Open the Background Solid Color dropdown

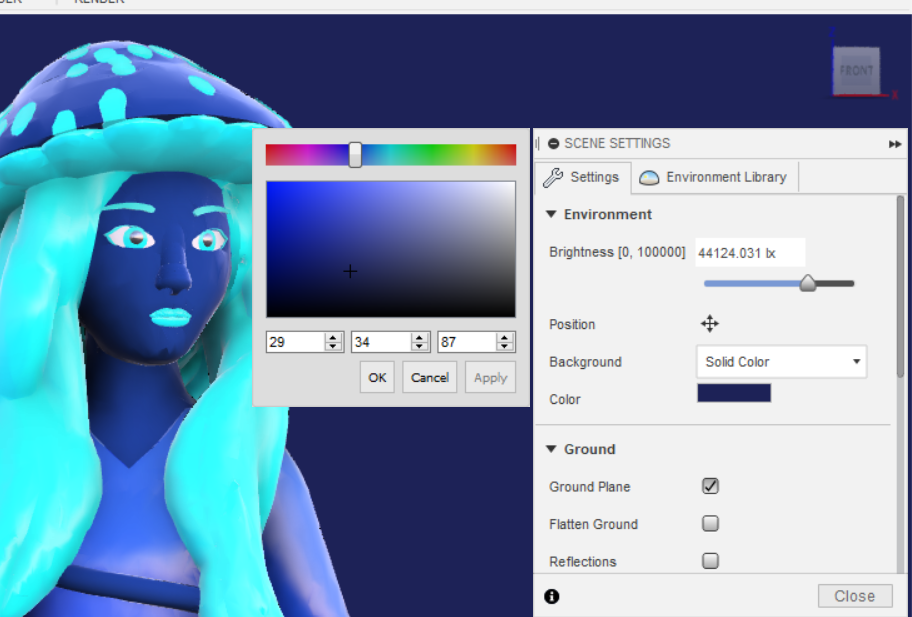coord(780,362)
